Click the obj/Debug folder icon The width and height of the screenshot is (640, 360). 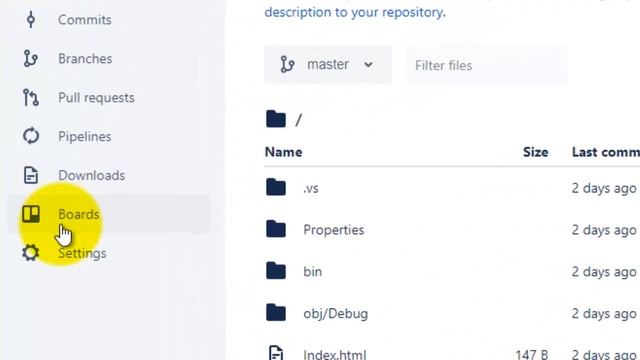tap(276, 313)
